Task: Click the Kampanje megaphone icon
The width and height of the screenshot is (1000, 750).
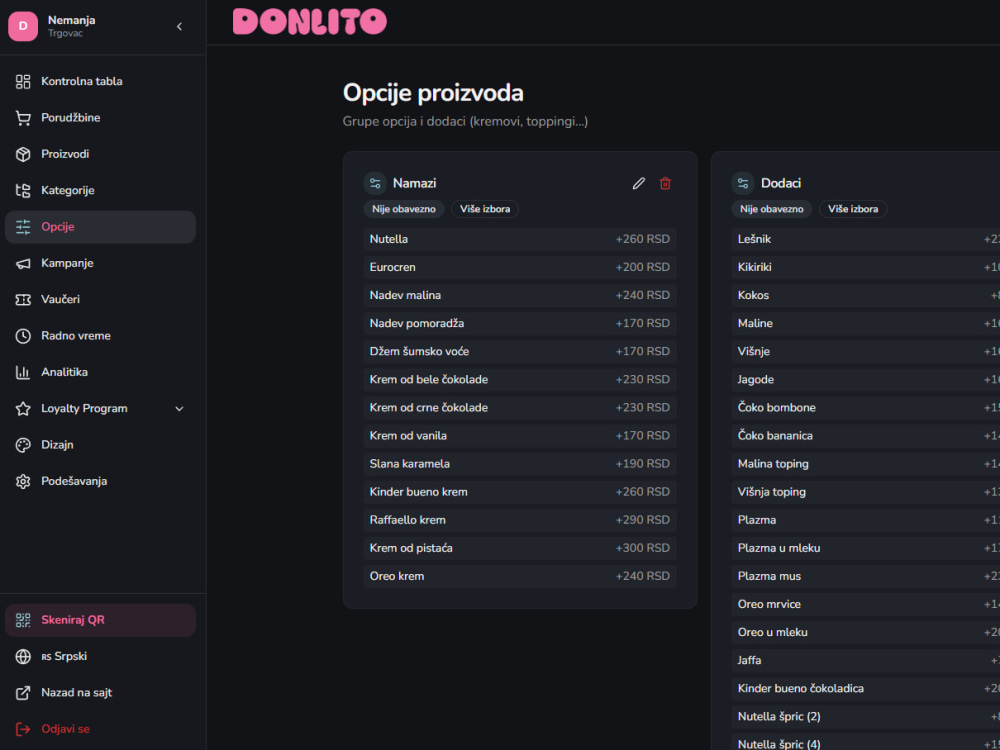Action: coord(23,263)
